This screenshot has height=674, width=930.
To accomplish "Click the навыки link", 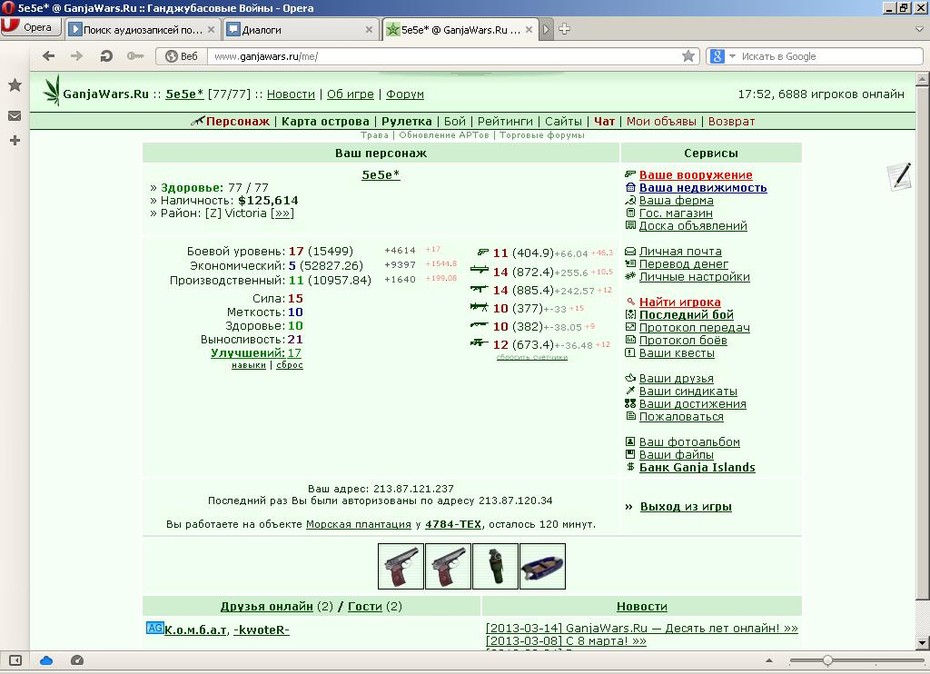I will (249, 365).
